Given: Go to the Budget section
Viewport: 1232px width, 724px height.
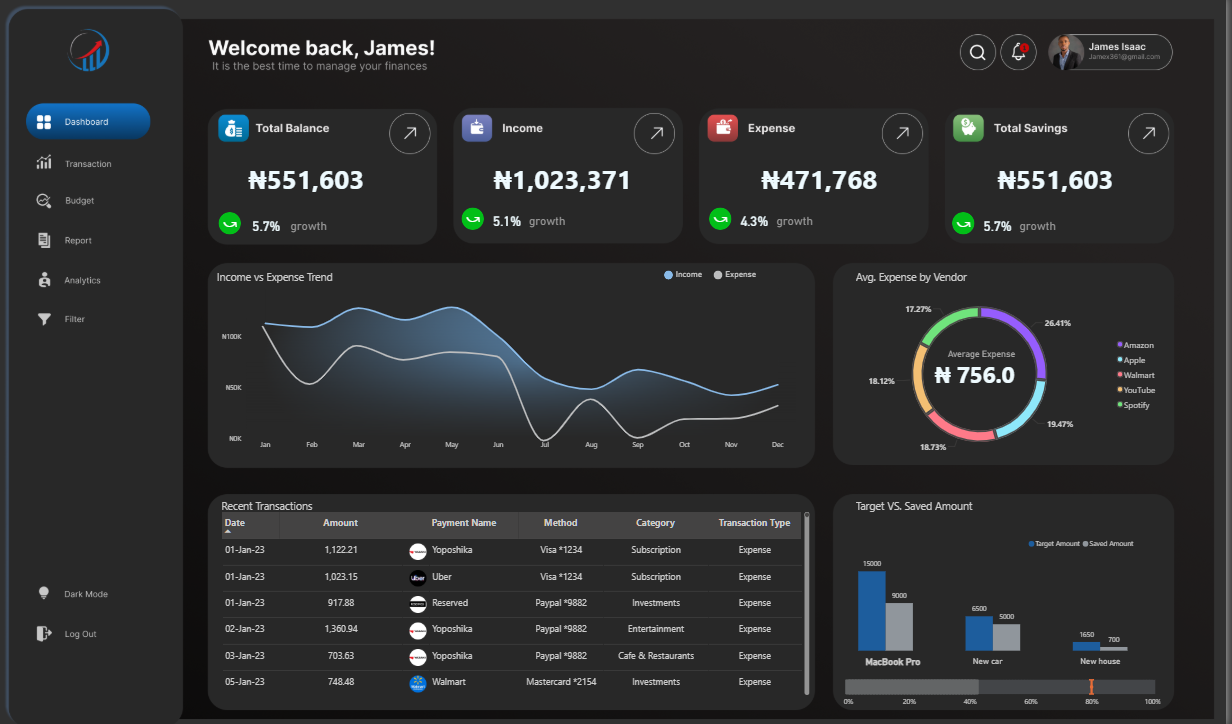Looking at the screenshot, I should click(80, 201).
